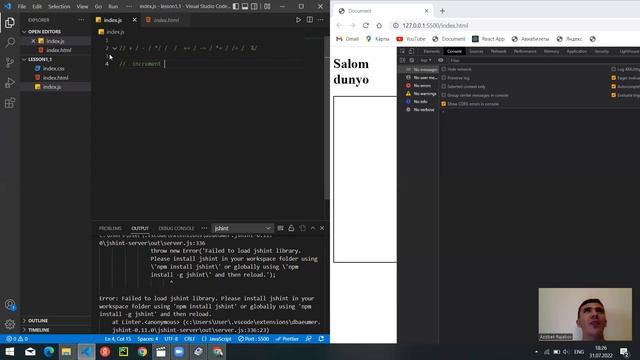Click the Run Code play icon in editor
640x360 pixels.
(x=298, y=20)
